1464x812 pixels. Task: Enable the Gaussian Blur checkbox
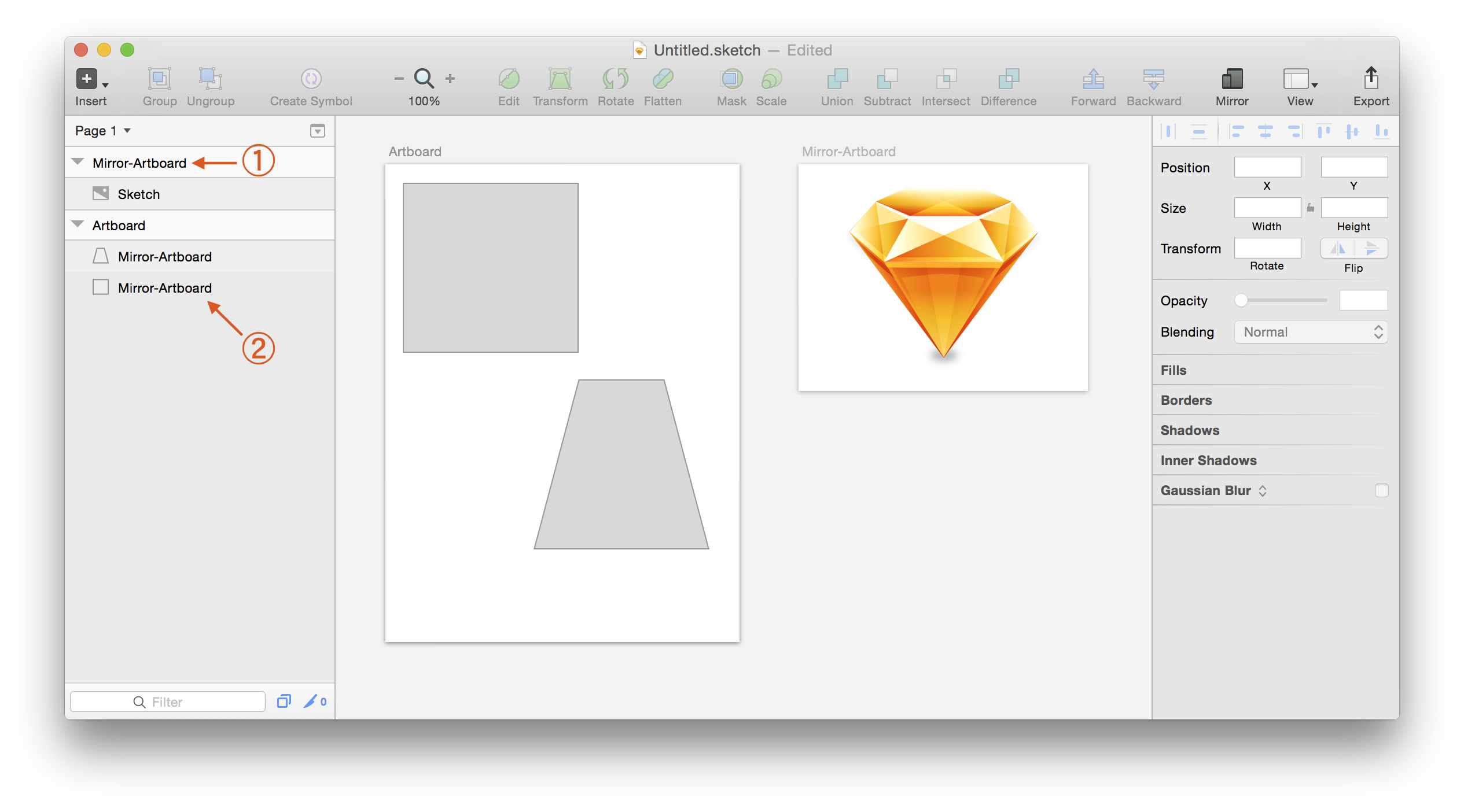pos(1381,490)
